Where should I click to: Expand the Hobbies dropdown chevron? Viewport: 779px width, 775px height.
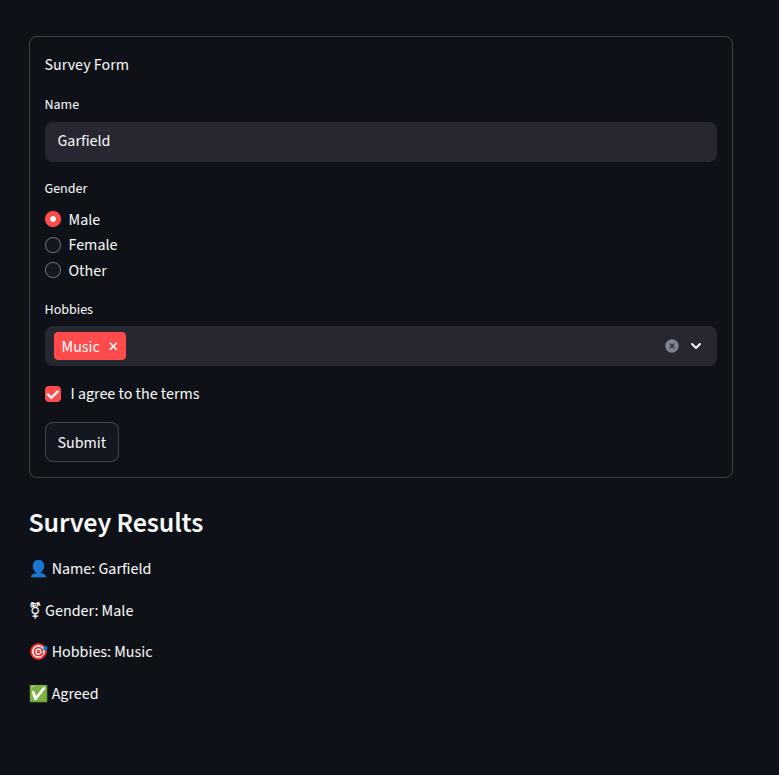[x=696, y=346]
